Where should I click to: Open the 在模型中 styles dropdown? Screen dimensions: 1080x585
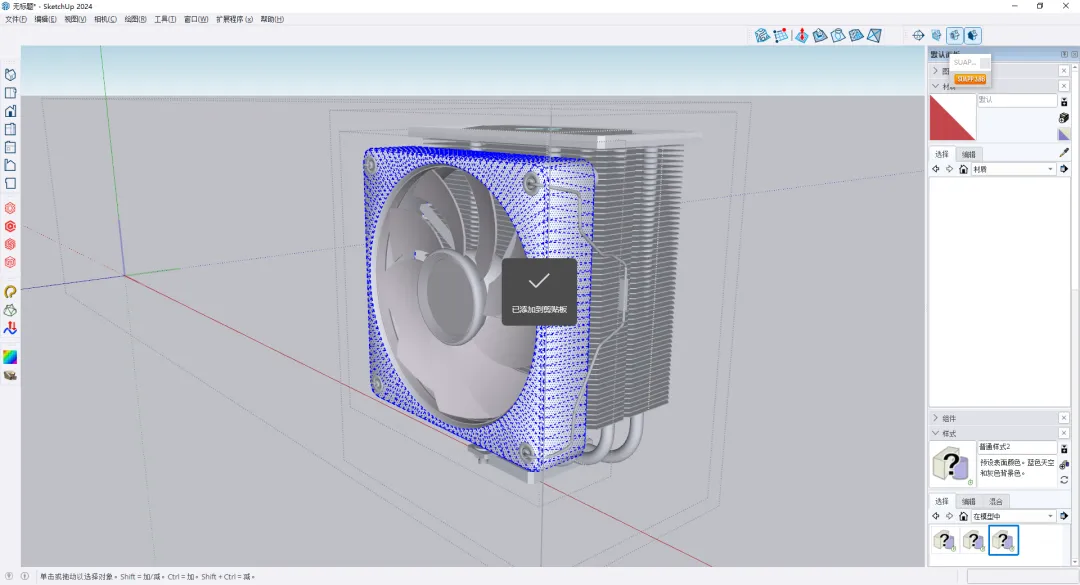coord(1013,516)
